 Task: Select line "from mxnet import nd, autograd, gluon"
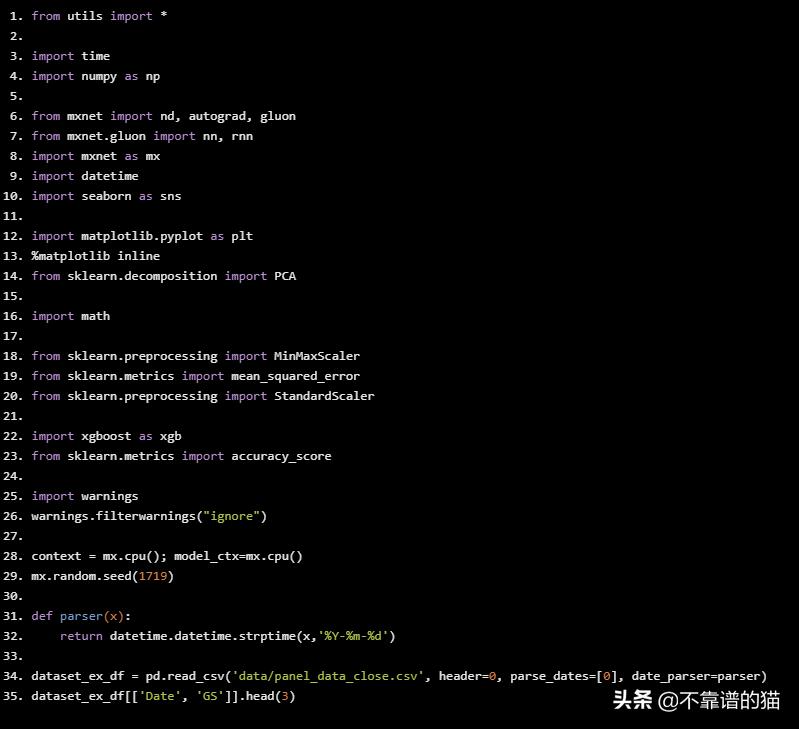pos(164,116)
